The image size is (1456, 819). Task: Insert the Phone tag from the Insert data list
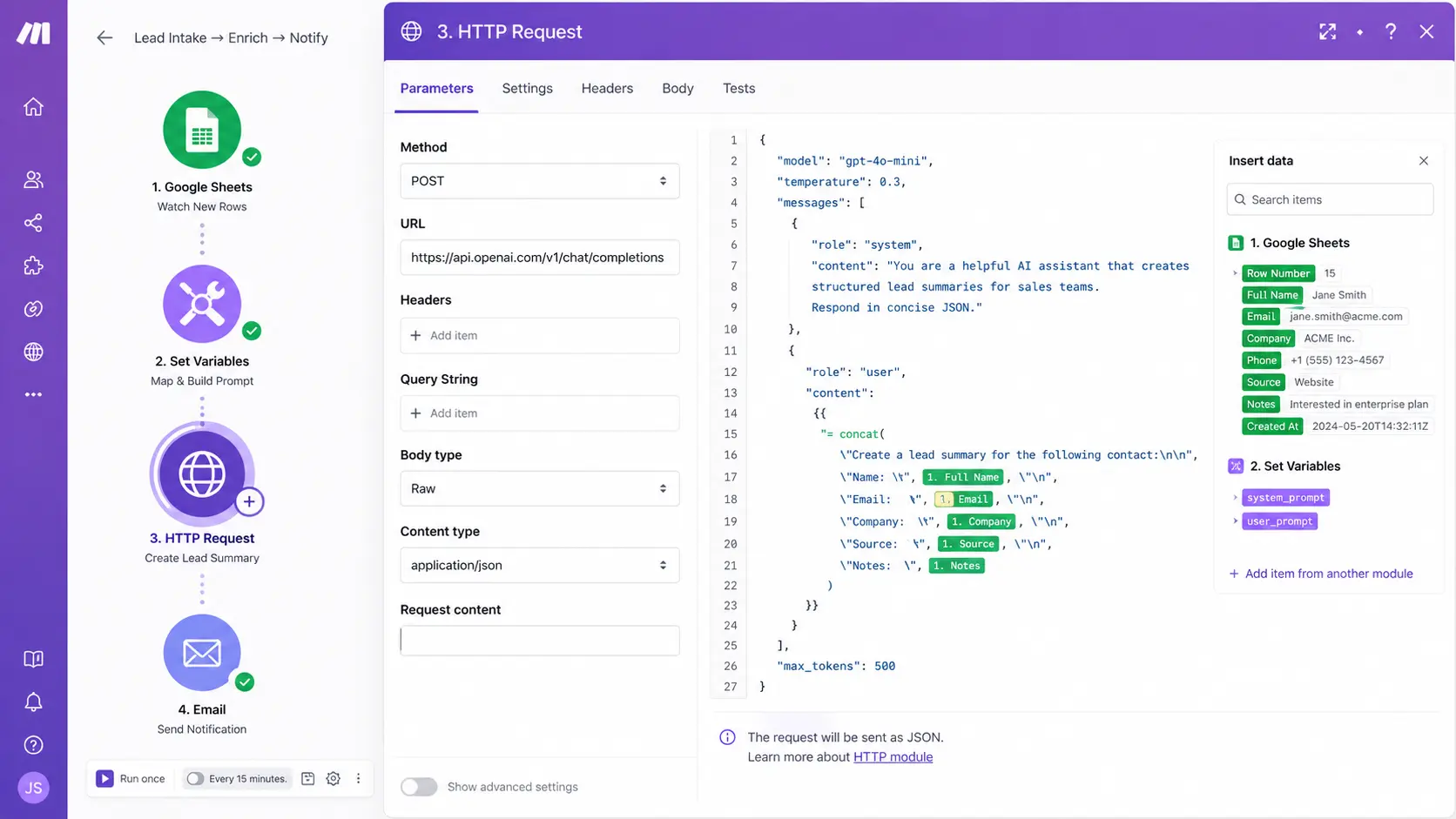tap(1261, 360)
